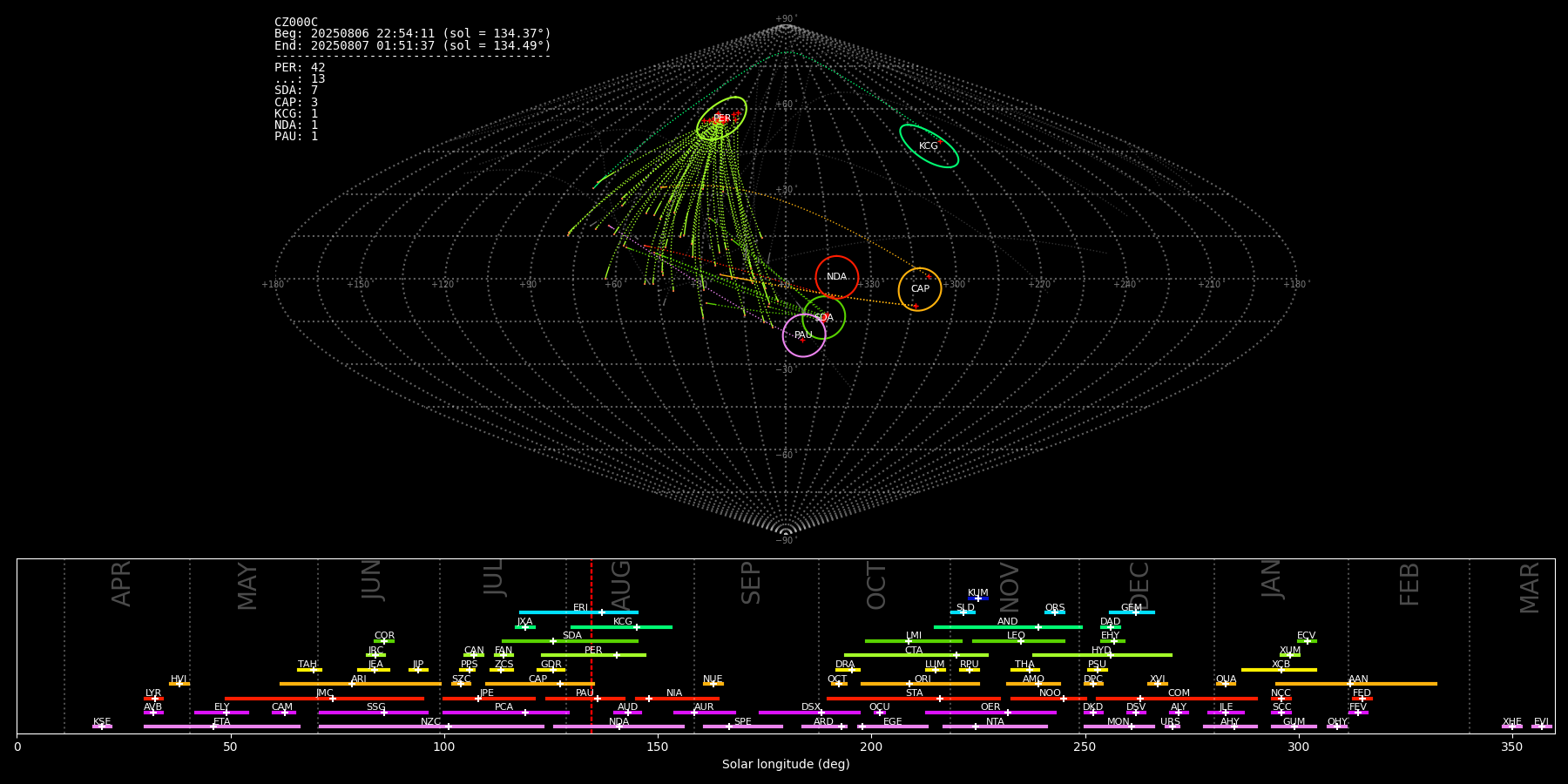
Task: Select the orange CAP radiant circle
Action: [920, 289]
